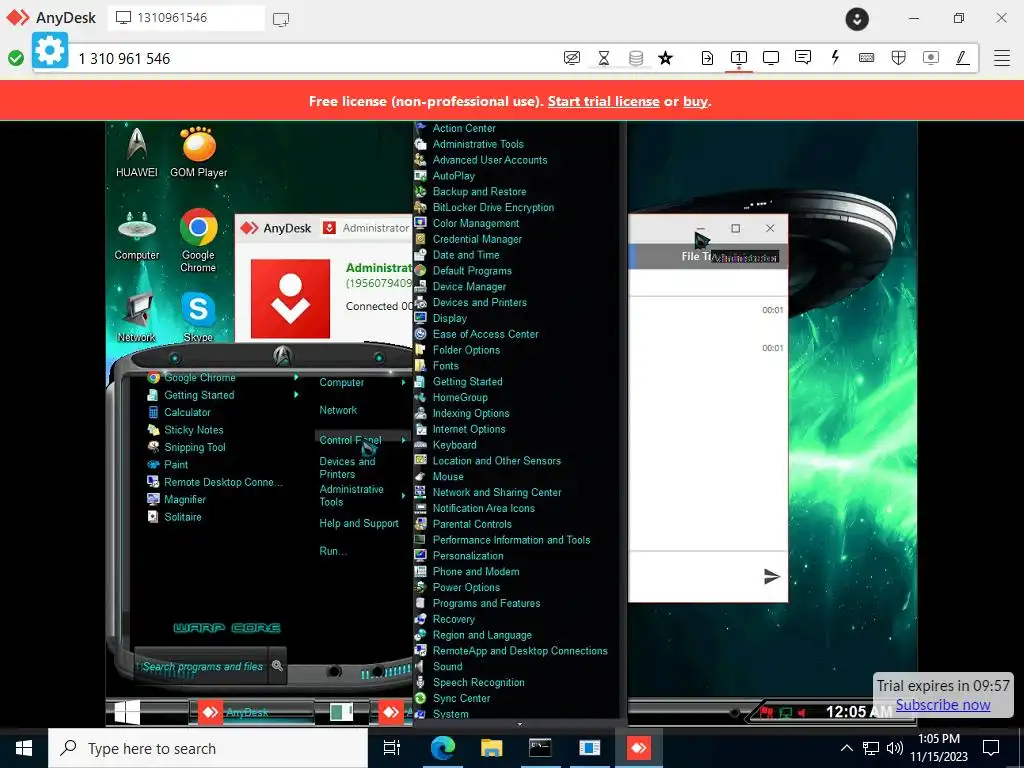Click the hourglass icon in AnyDesk toolbar

point(604,58)
